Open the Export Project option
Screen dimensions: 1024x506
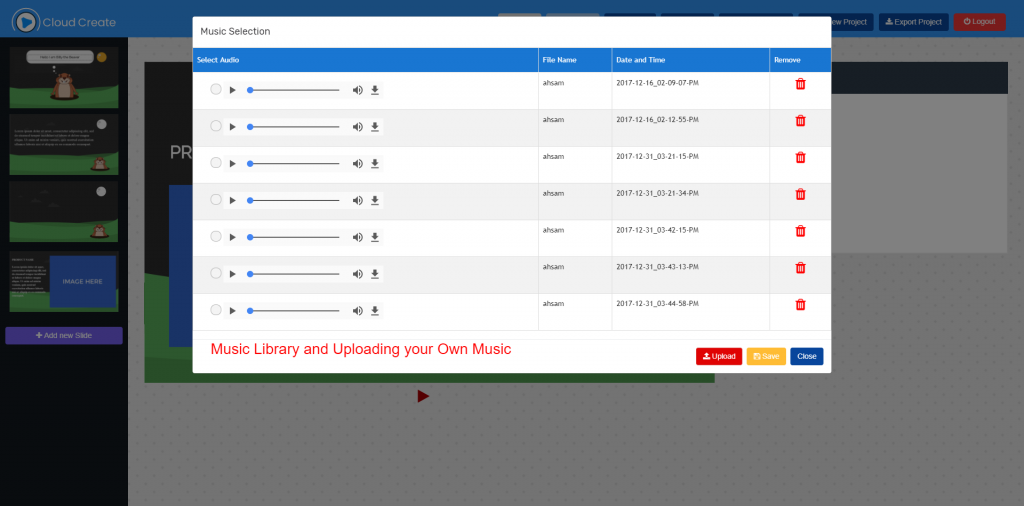(x=913, y=22)
